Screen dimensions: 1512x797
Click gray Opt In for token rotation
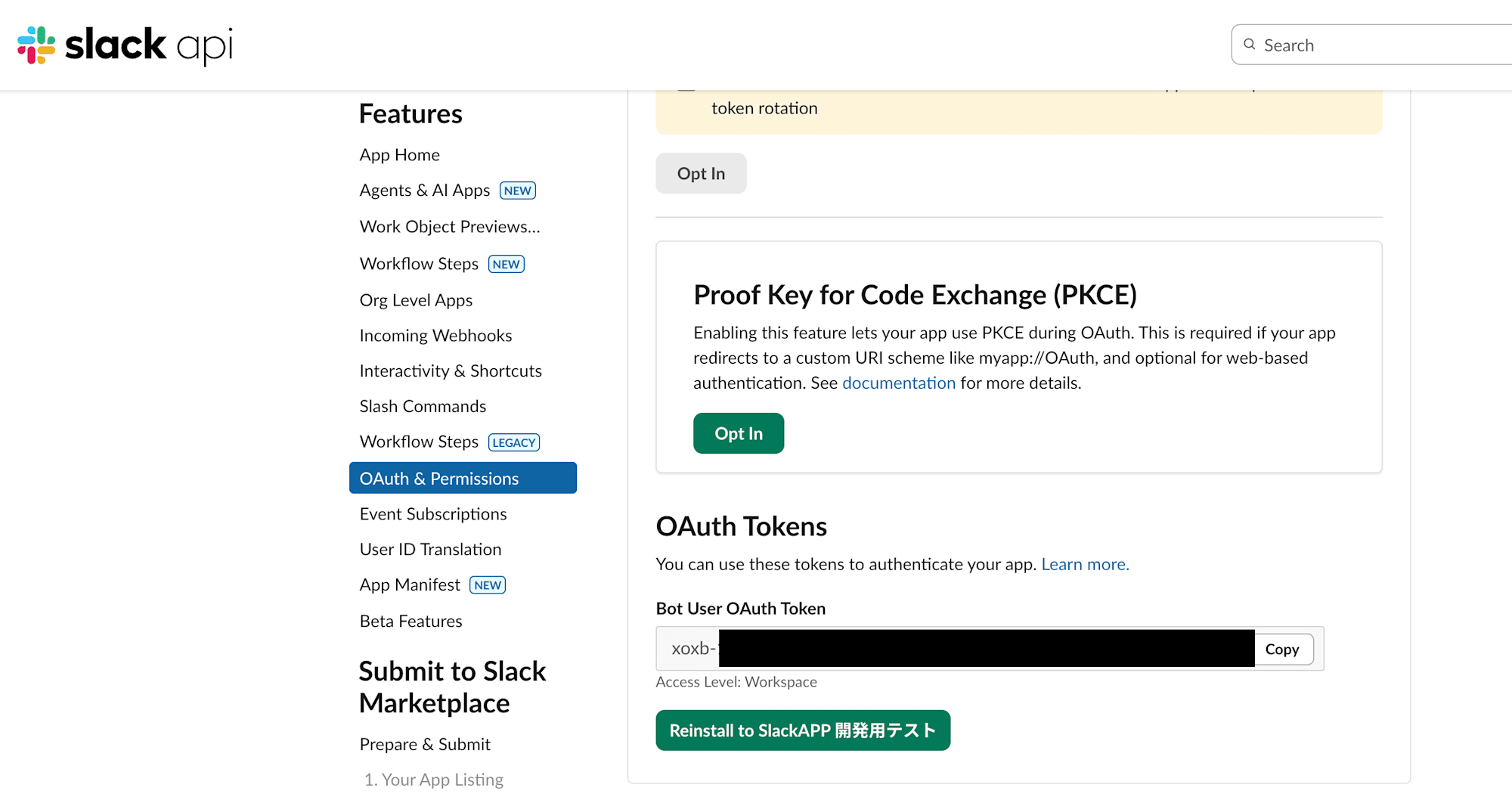(701, 174)
